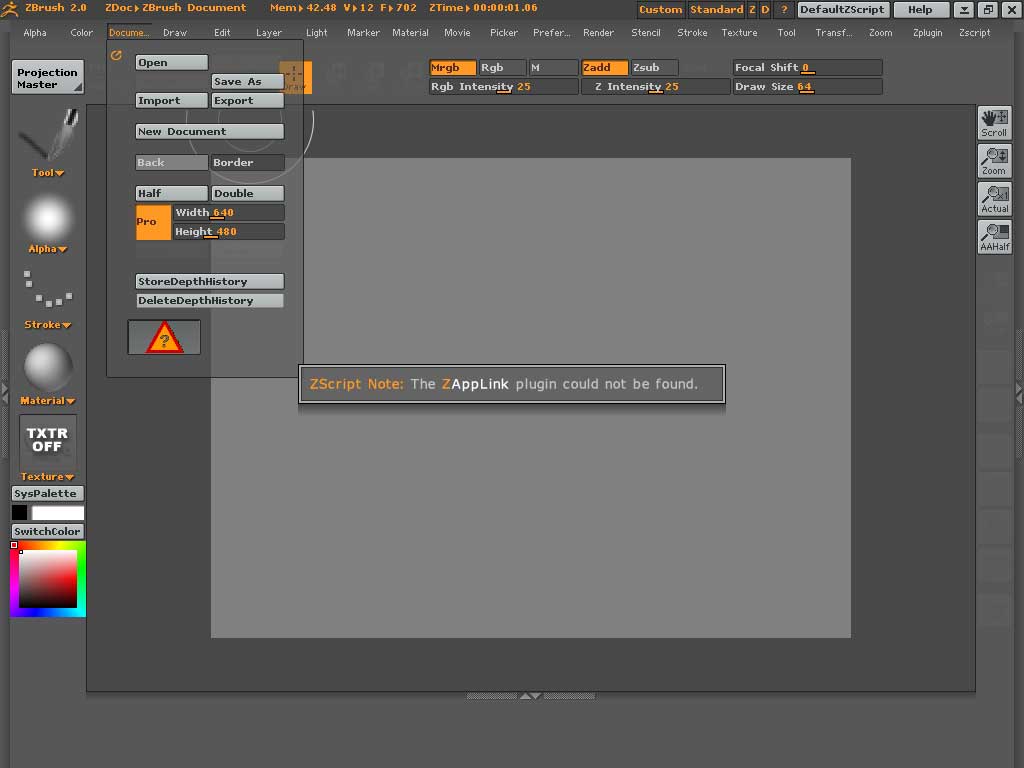Expand the left tray divider arrow

tap(5, 392)
